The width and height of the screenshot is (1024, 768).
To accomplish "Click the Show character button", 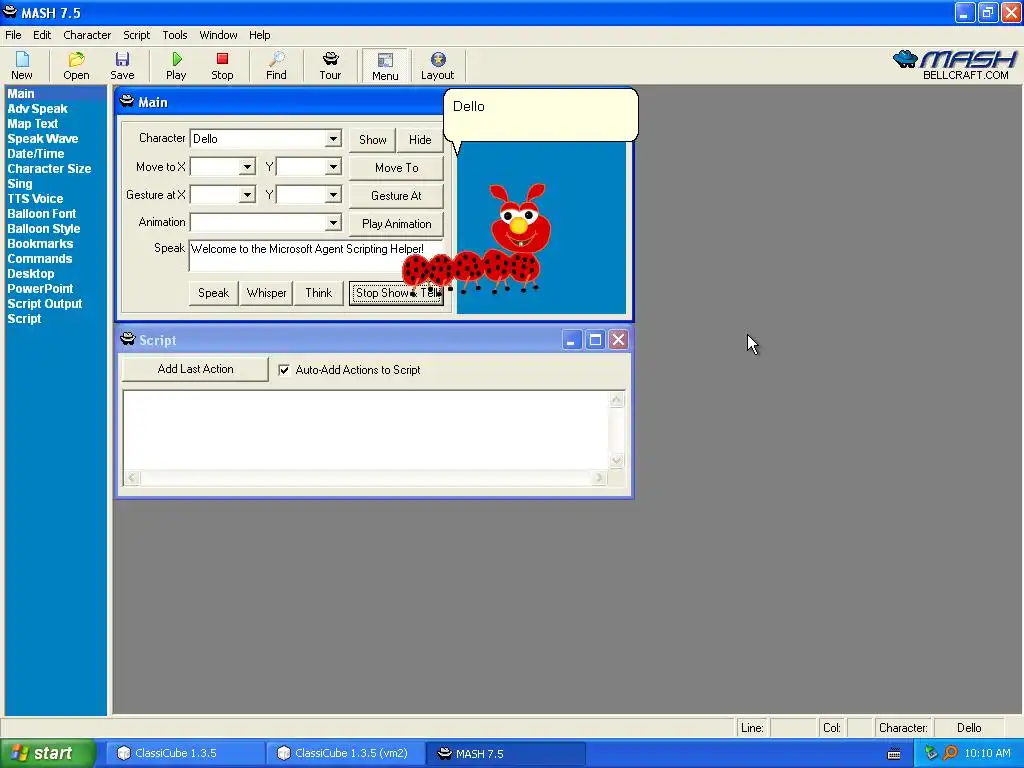I will tap(372, 140).
